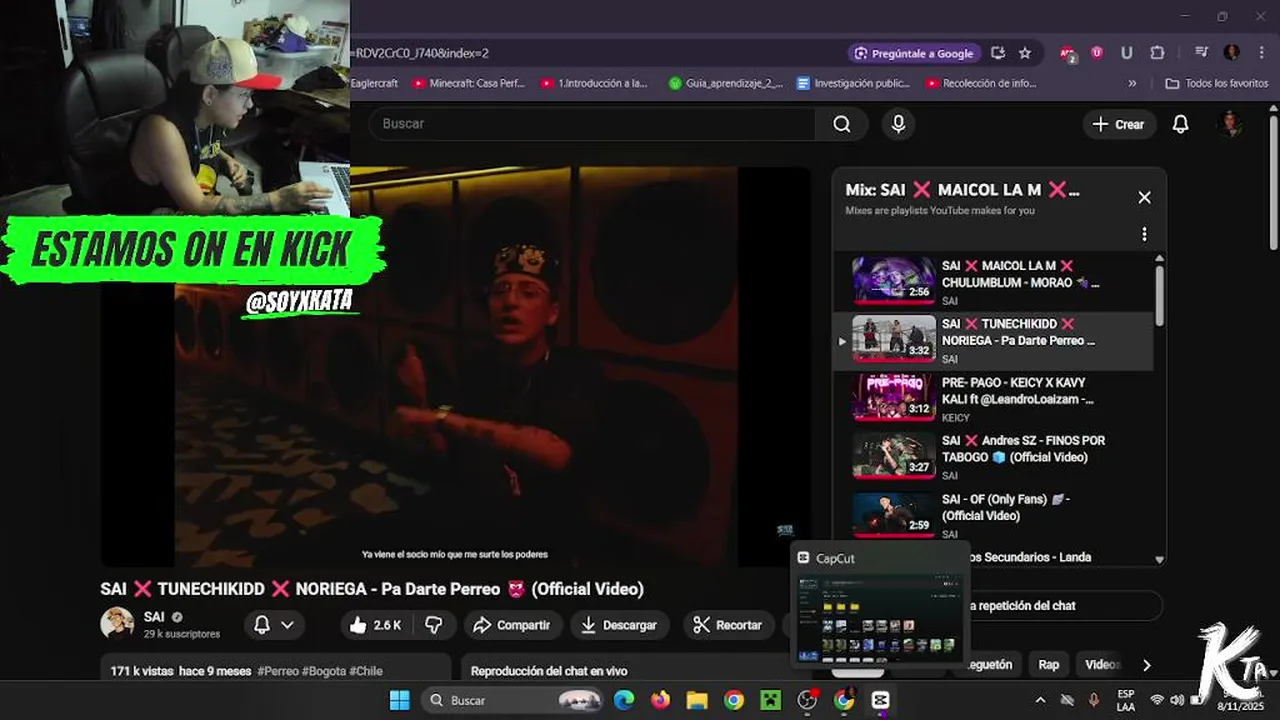Open the Windows Start menu
The height and width of the screenshot is (720, 1280).
[x=399, y=700]
